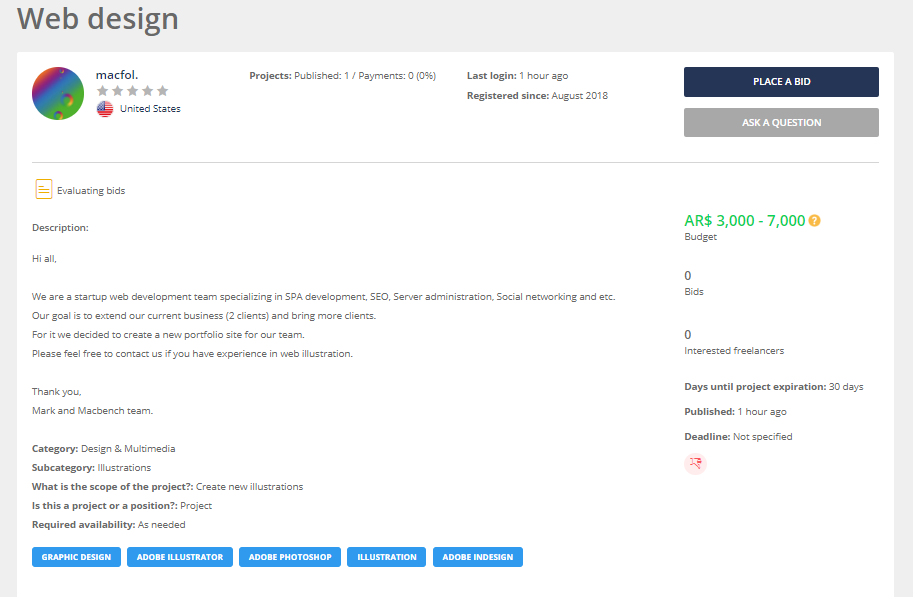Click the United States flag icon
Viewport: 913px width, 597px height.
pos(105,109)
